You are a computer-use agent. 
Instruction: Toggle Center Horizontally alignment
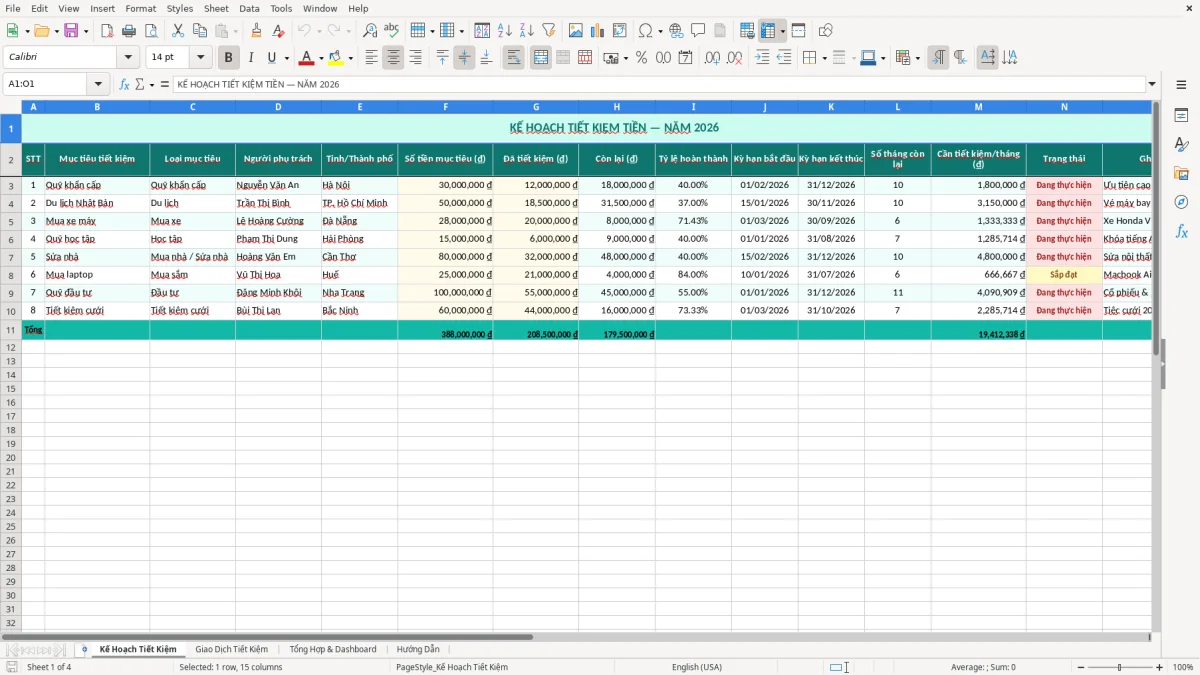pyautogui.click(x=393, y=58)
